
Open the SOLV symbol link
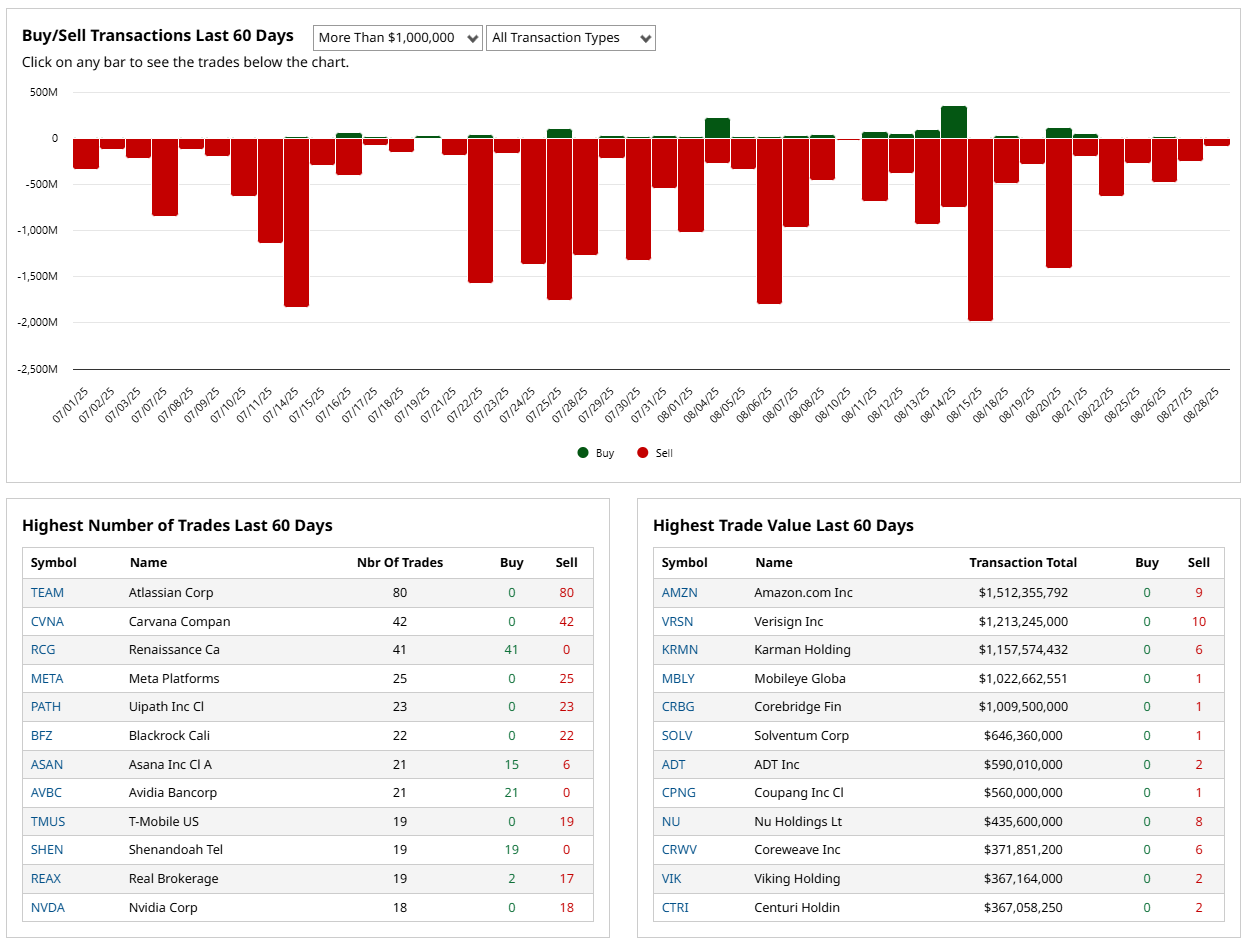tap(677, 736)
